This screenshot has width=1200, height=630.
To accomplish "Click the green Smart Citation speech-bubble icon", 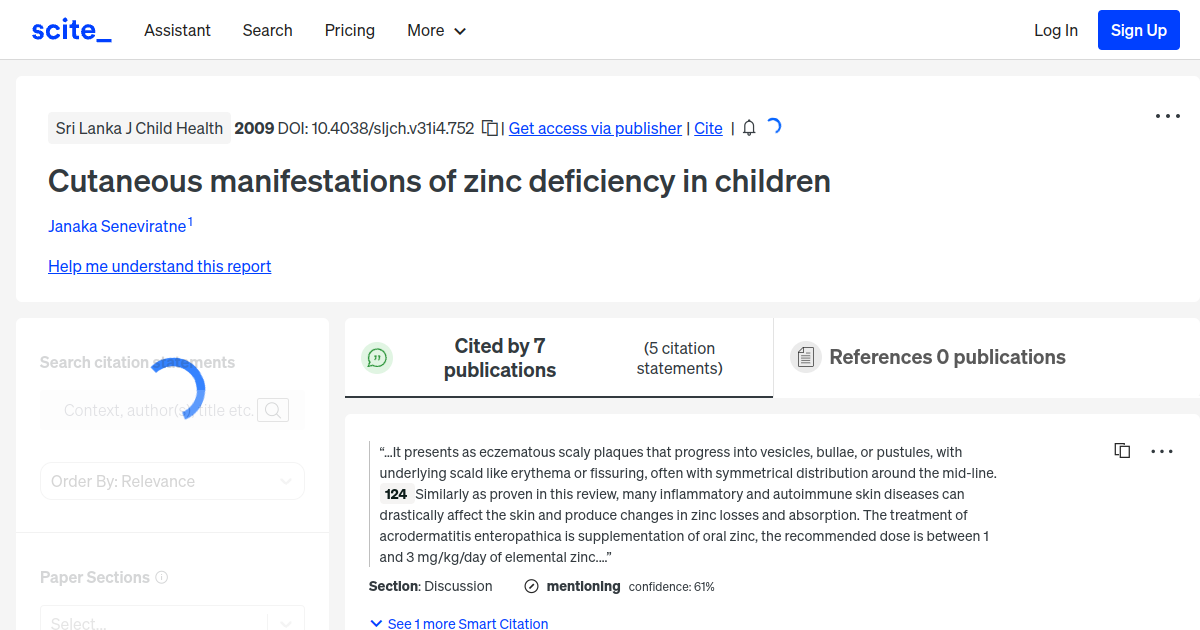I will 377,357.
